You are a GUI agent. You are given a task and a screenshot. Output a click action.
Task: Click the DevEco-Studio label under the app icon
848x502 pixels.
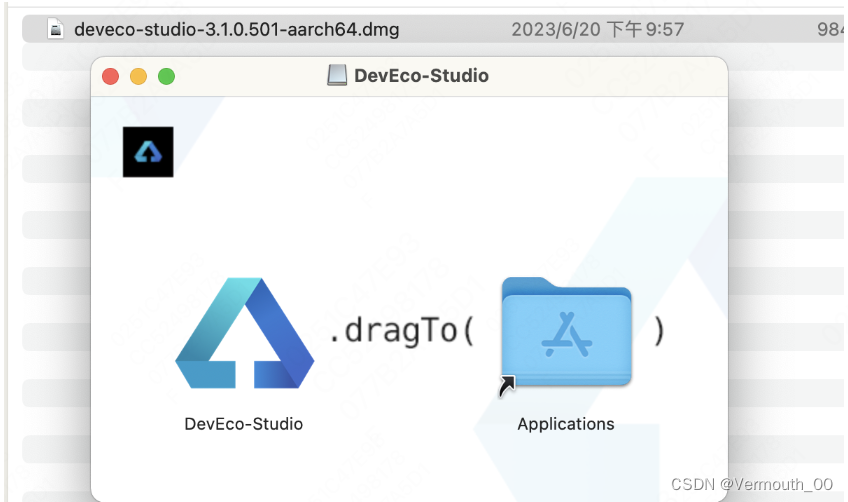click(x=243, y=424)
